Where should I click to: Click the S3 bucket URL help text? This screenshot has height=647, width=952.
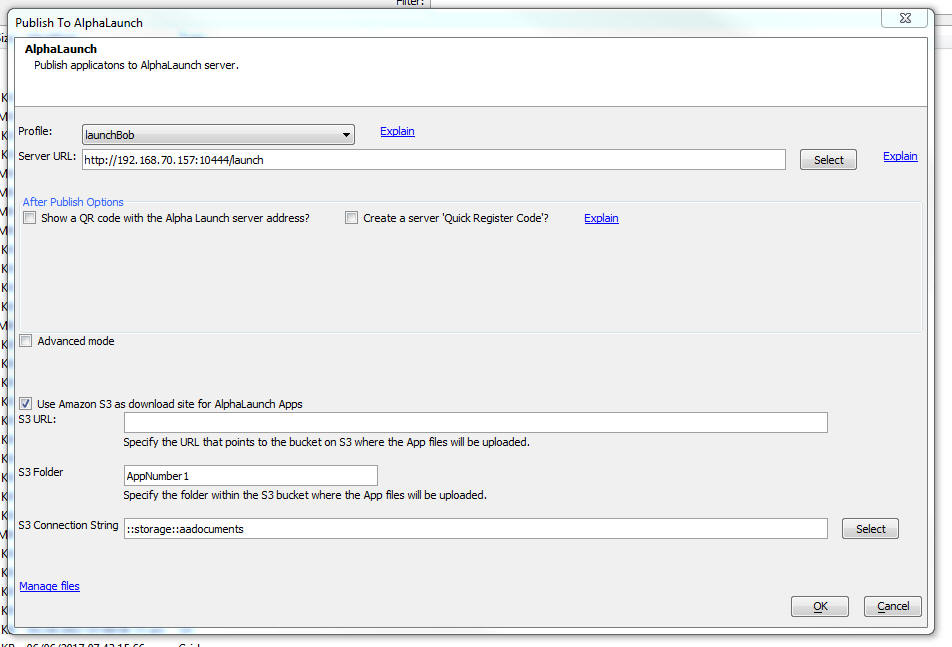point(327,442)
